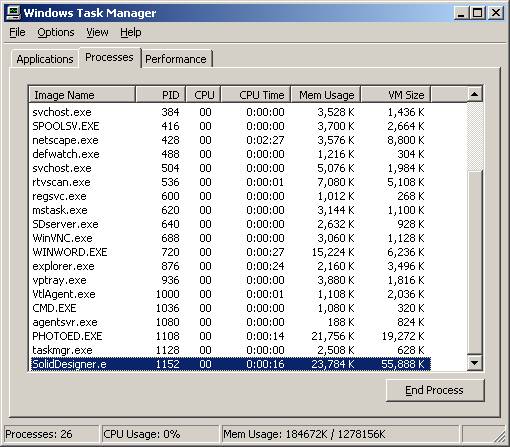Open the View menu
The width and height of the screenshot is (510, 447).
[97, 32]
